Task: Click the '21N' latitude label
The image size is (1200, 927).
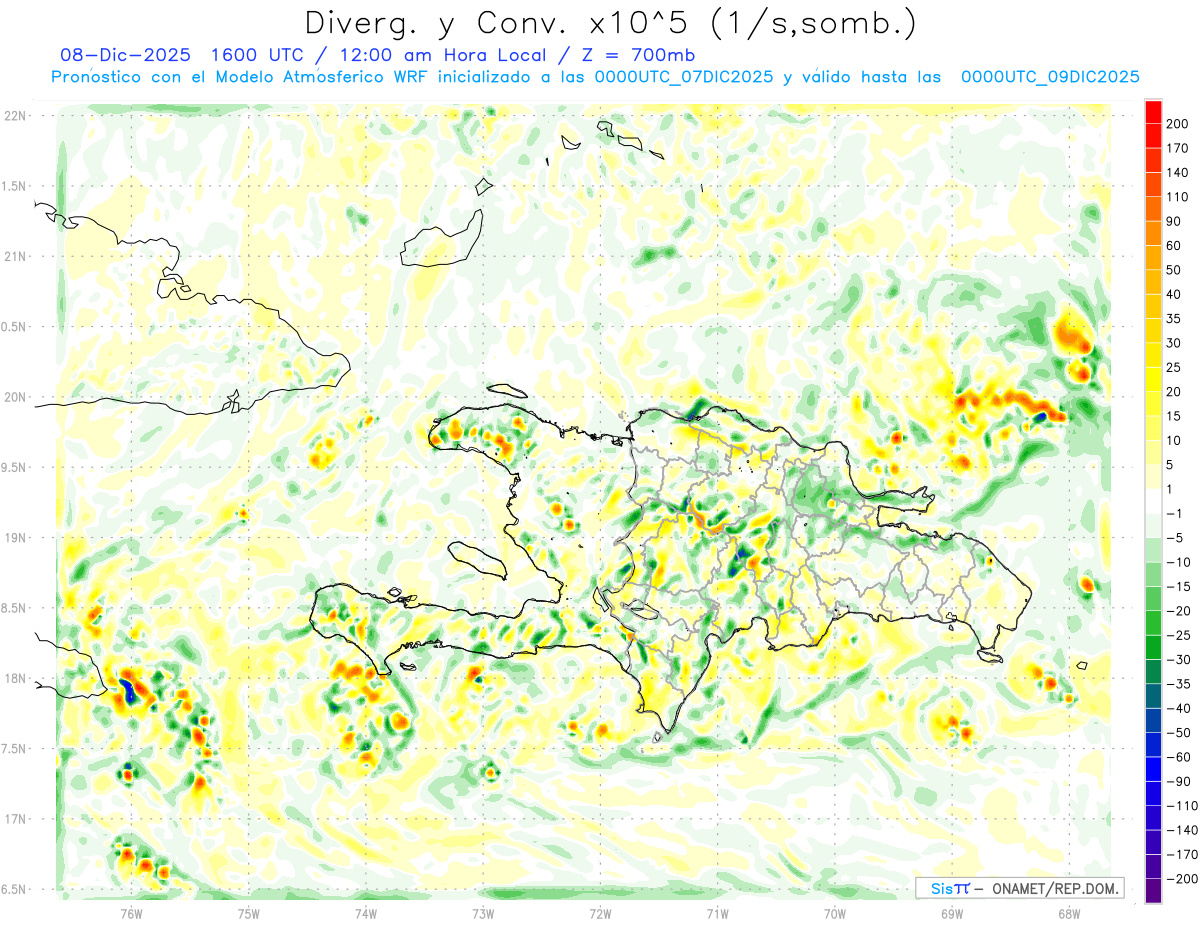Action: 13,256
